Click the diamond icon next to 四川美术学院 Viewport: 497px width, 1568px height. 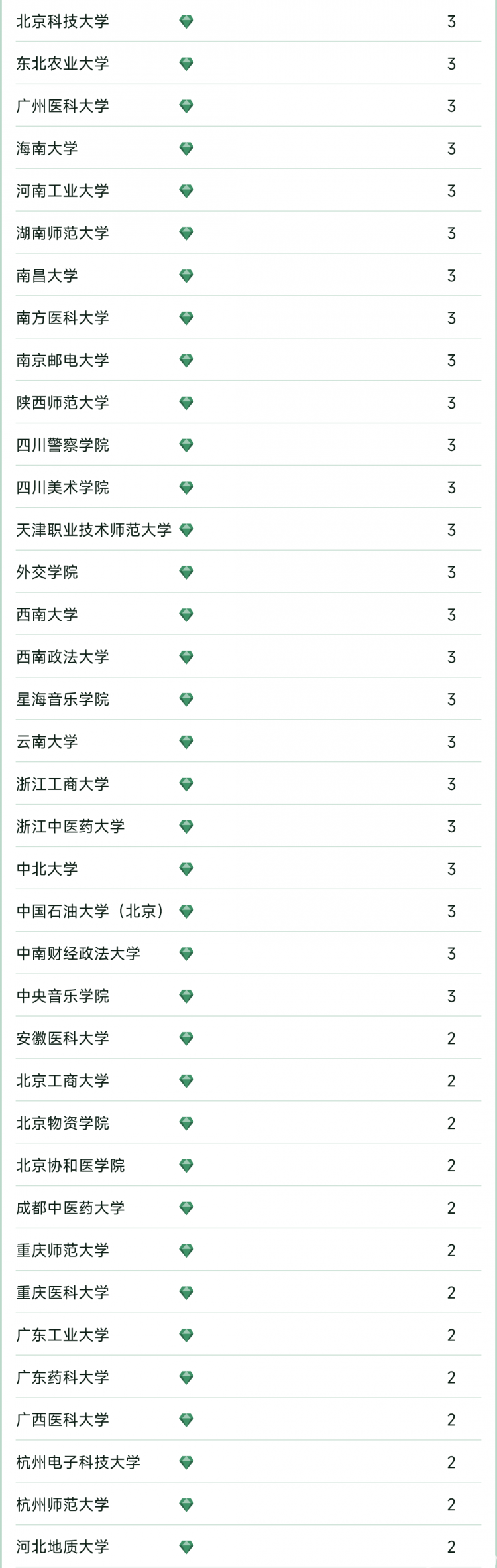point(186,488)
